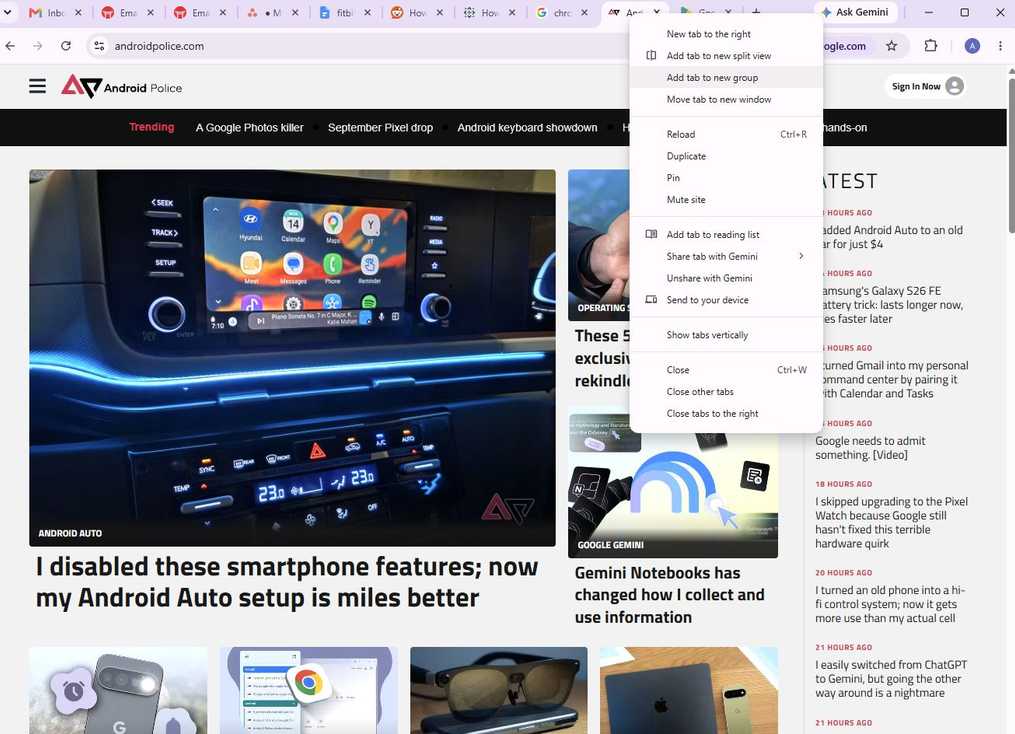Image resolution: width=1015 pixels, height=734 pixels.
Task: Click the page vertical scrollbar
Action: [1011, 155]
